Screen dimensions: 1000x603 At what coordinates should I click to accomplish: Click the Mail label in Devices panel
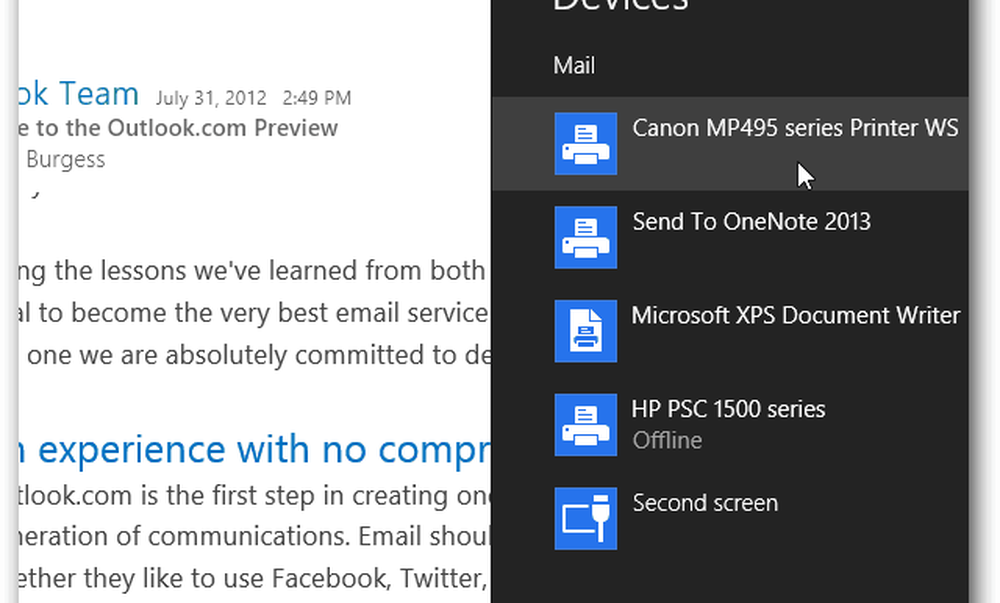coord(574,65)
